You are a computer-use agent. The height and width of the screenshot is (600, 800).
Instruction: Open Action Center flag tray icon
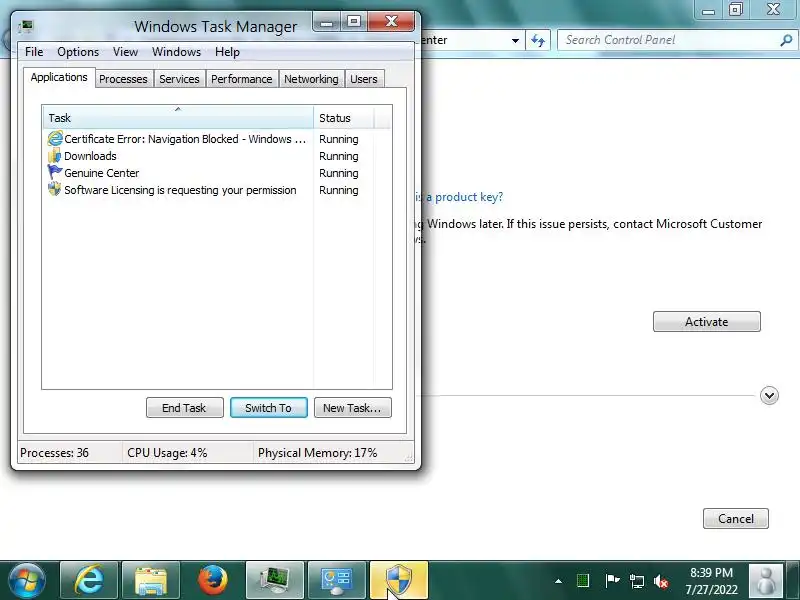612,581
